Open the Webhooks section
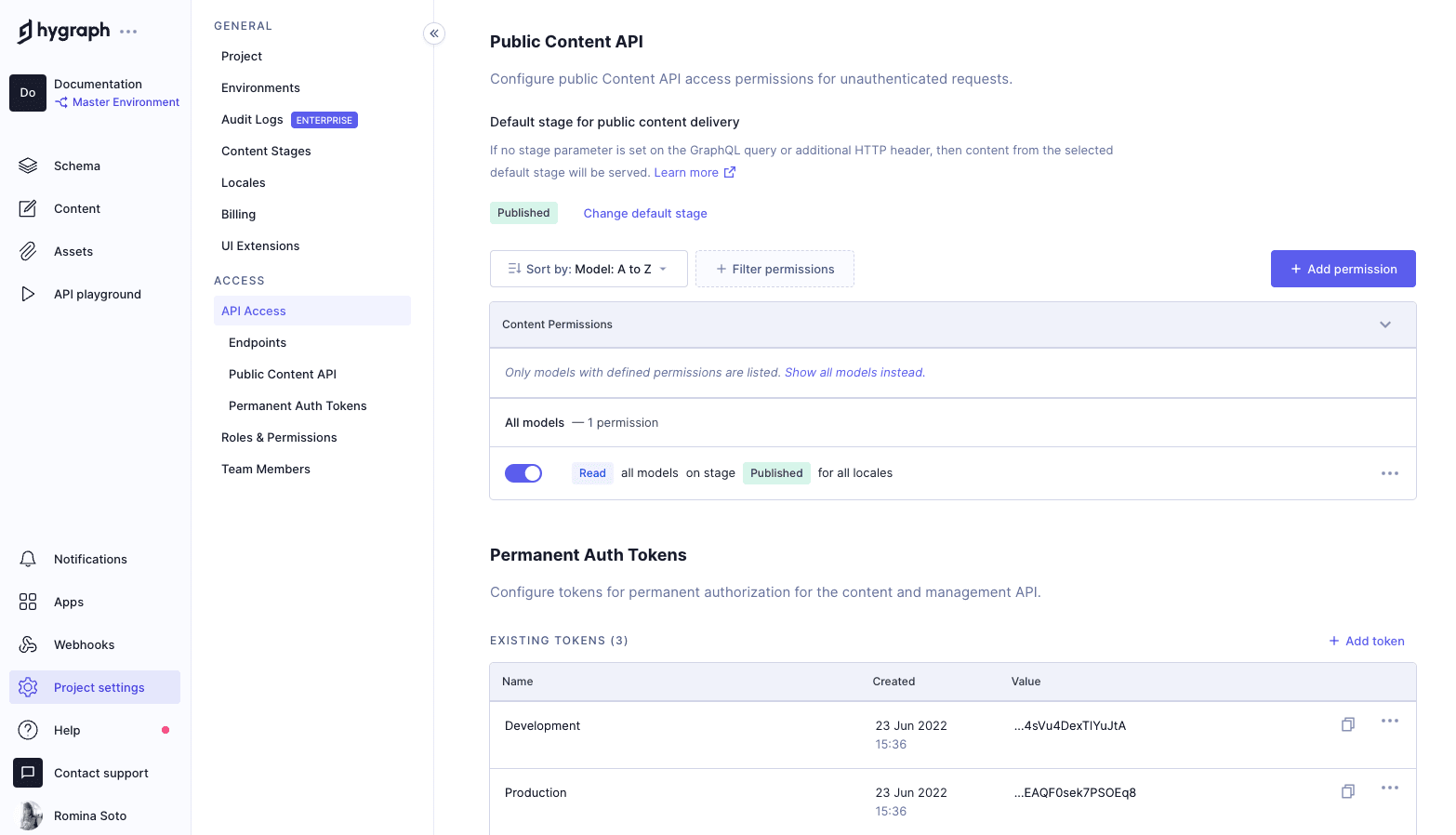1456x835 pixels. (x=83, y=644)
